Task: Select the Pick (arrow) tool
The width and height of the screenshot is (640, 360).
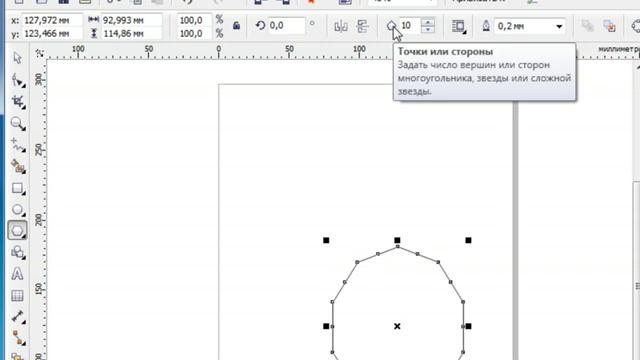Action: coord(17,58)
